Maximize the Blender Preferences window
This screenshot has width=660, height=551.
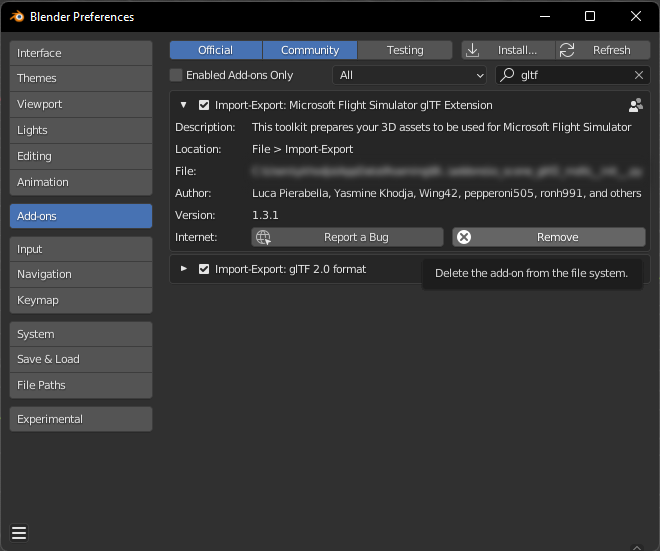click(590, 16)
